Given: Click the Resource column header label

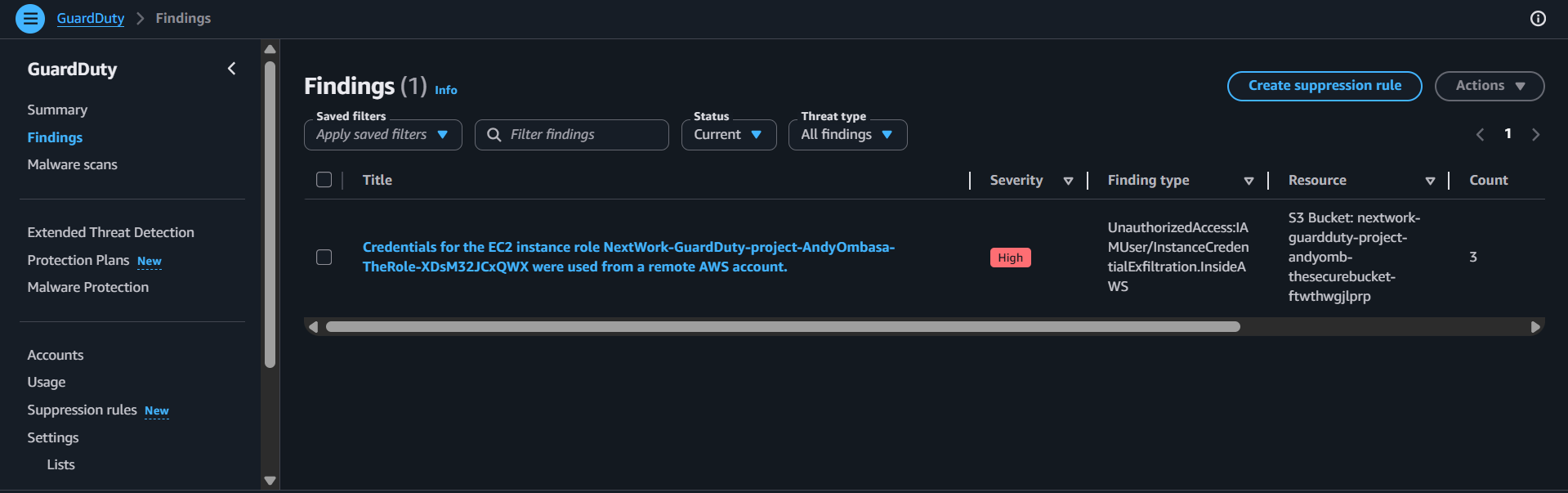Looking at the screenshot, I should point(1317,180).
